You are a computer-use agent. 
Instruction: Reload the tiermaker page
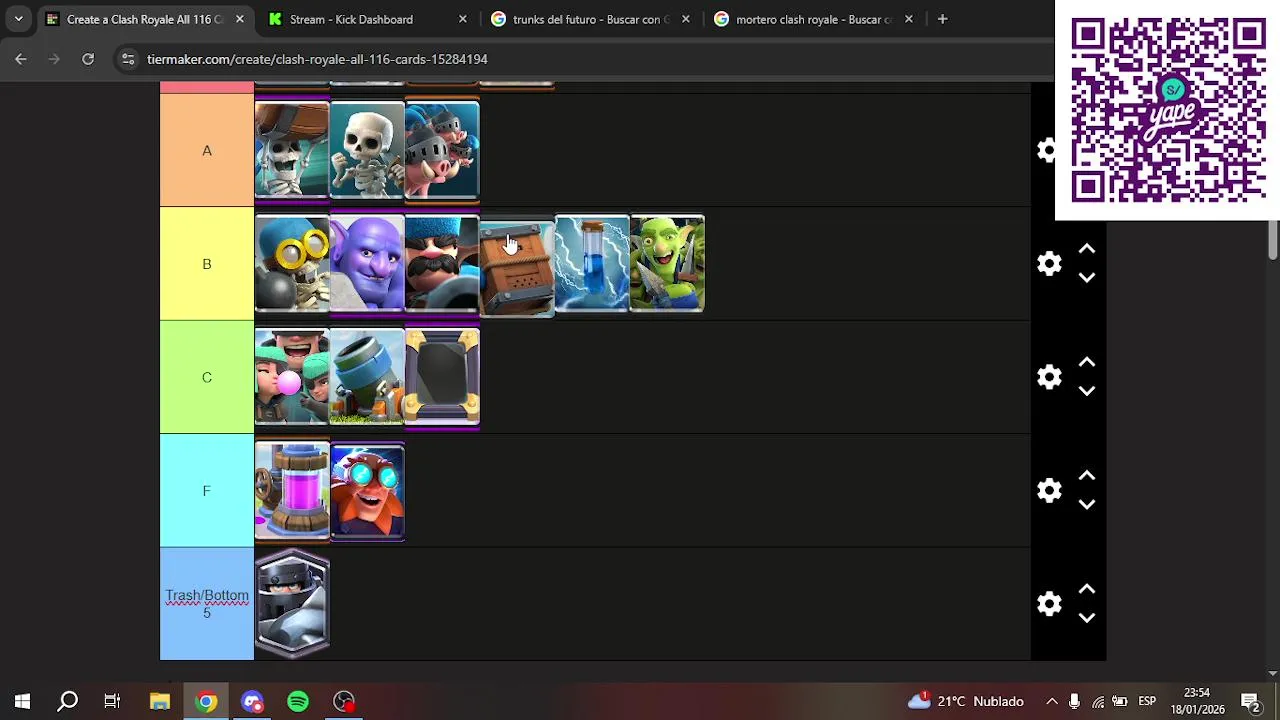[88, 59]
